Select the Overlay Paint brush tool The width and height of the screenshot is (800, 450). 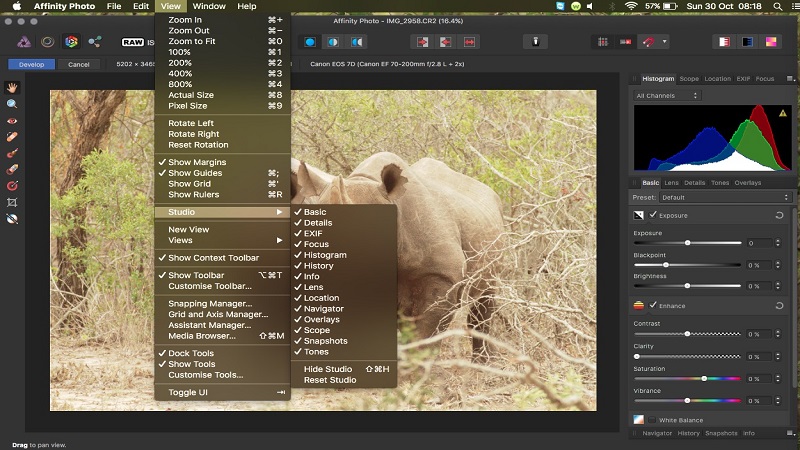click(x=12, y=153)
